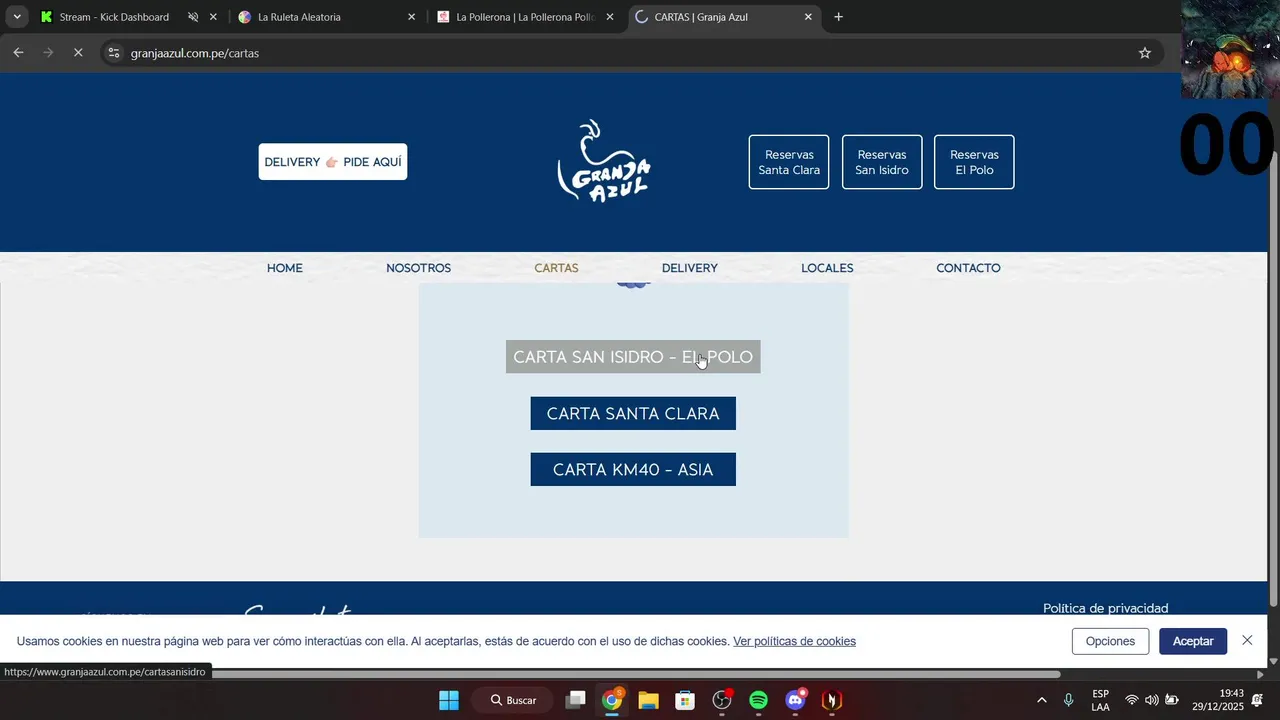Open the DELIVERY menu item
The width and height of the screenshot is (1280, 720).
coord(690,268)
